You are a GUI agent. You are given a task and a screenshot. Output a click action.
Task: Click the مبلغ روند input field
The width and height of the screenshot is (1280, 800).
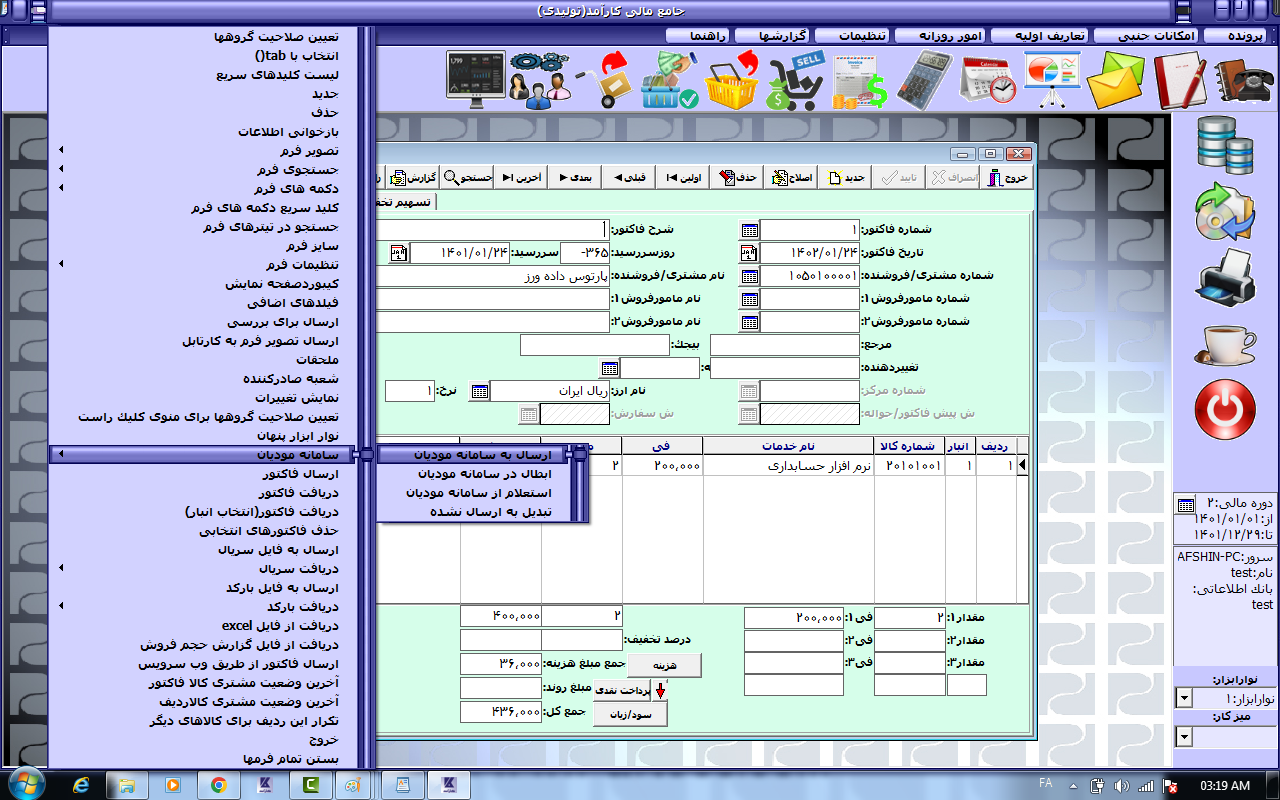(500, 688)
